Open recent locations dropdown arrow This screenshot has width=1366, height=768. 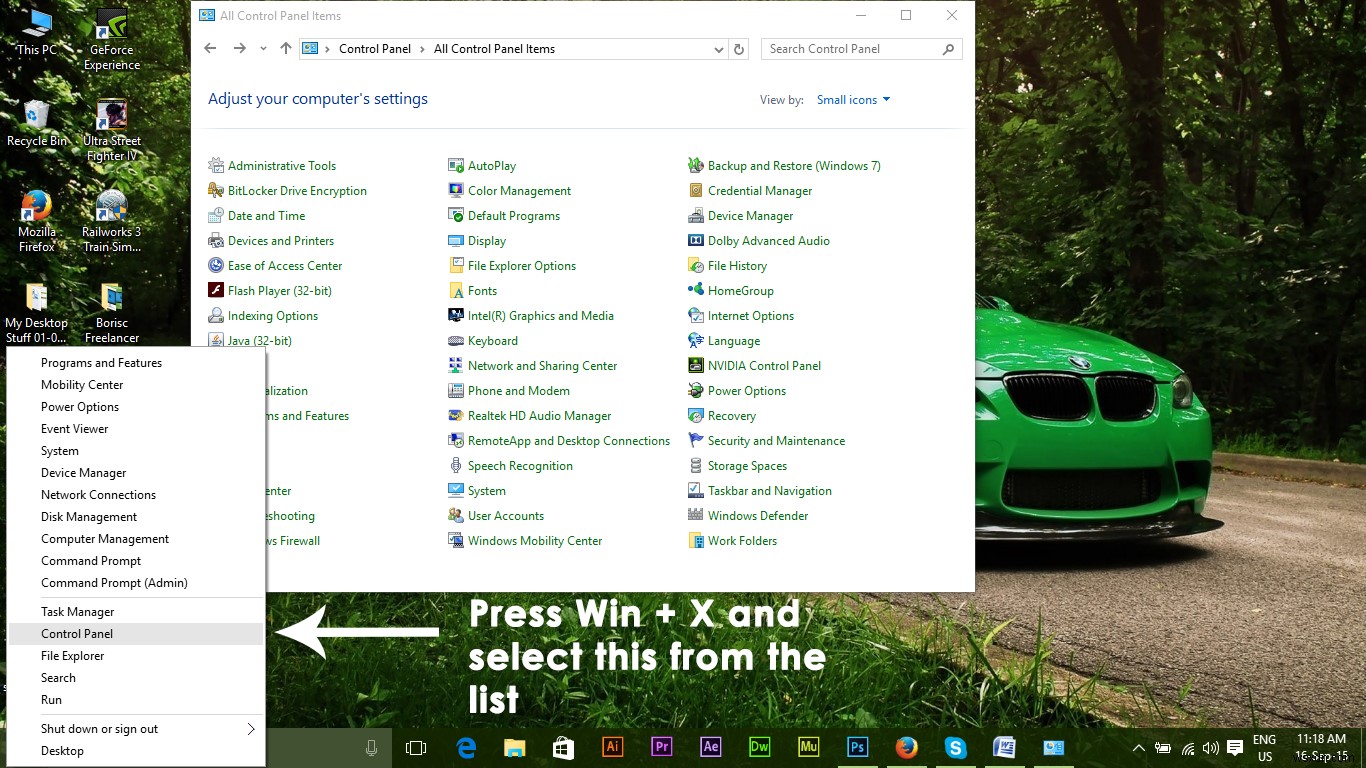tap(263, 48)
